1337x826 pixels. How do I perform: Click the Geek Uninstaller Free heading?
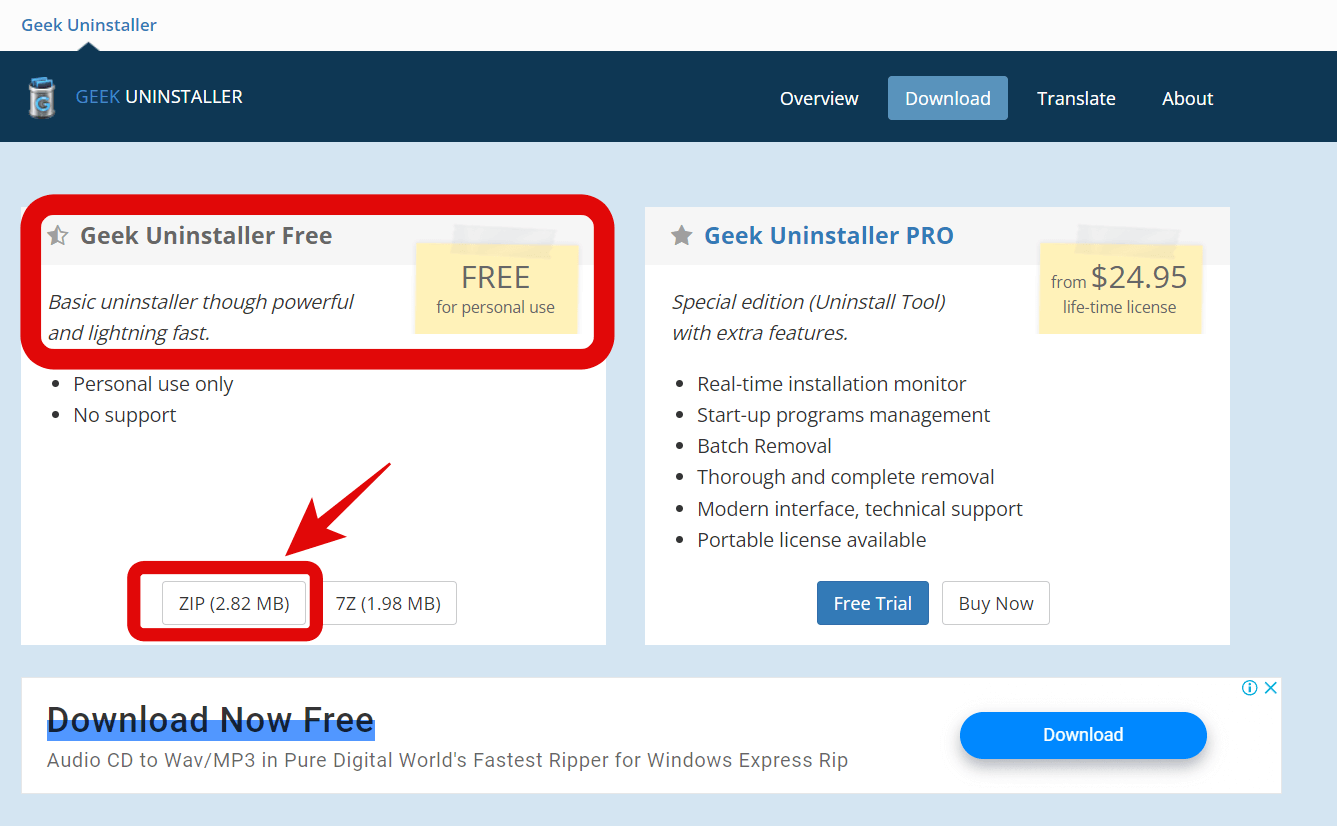click(x=206, y=236)
